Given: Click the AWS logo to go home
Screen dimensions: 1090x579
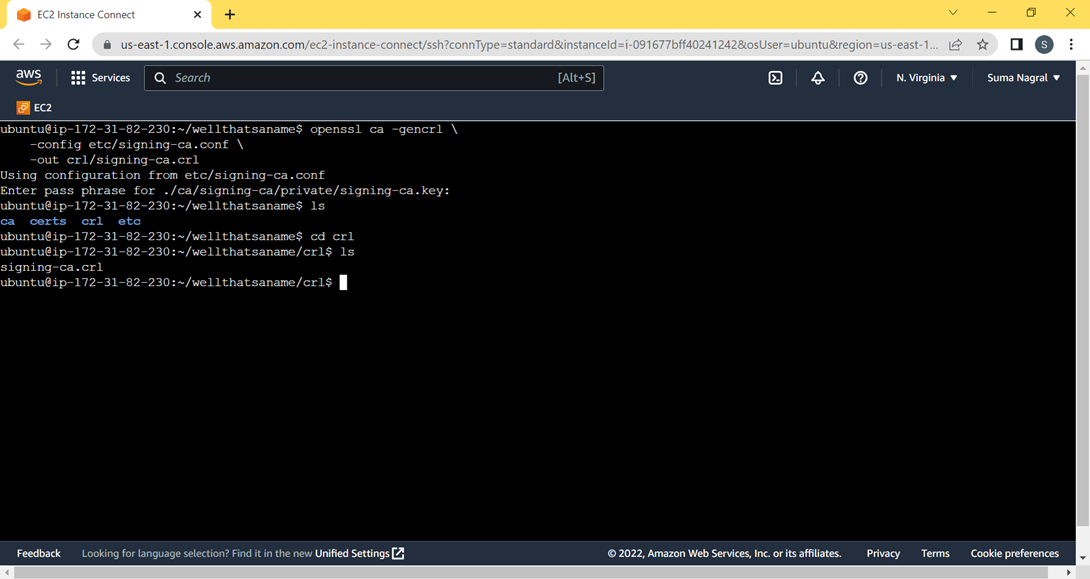Looking at the screenshot, I should click(x=28, y=76).
